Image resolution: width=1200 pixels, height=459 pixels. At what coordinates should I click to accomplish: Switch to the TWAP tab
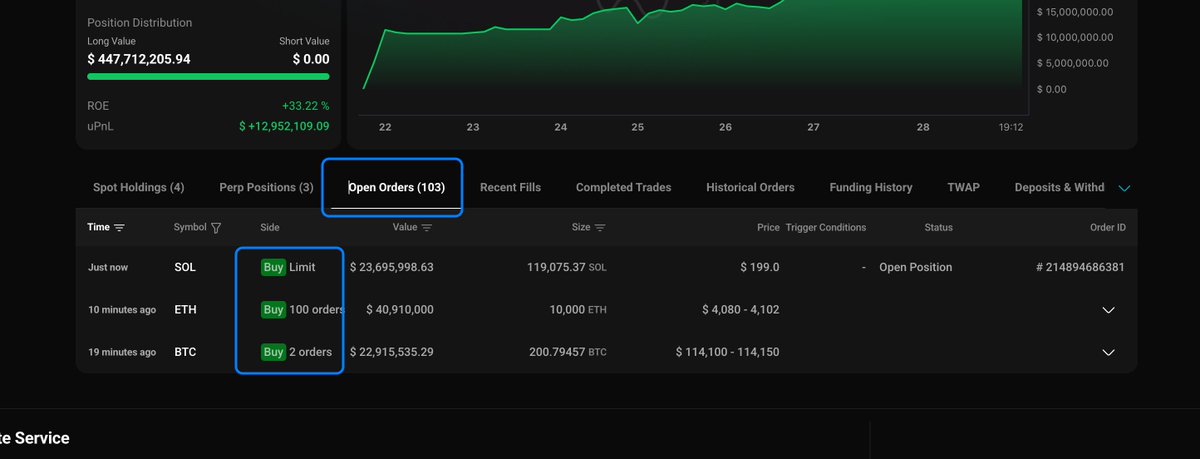963,187
